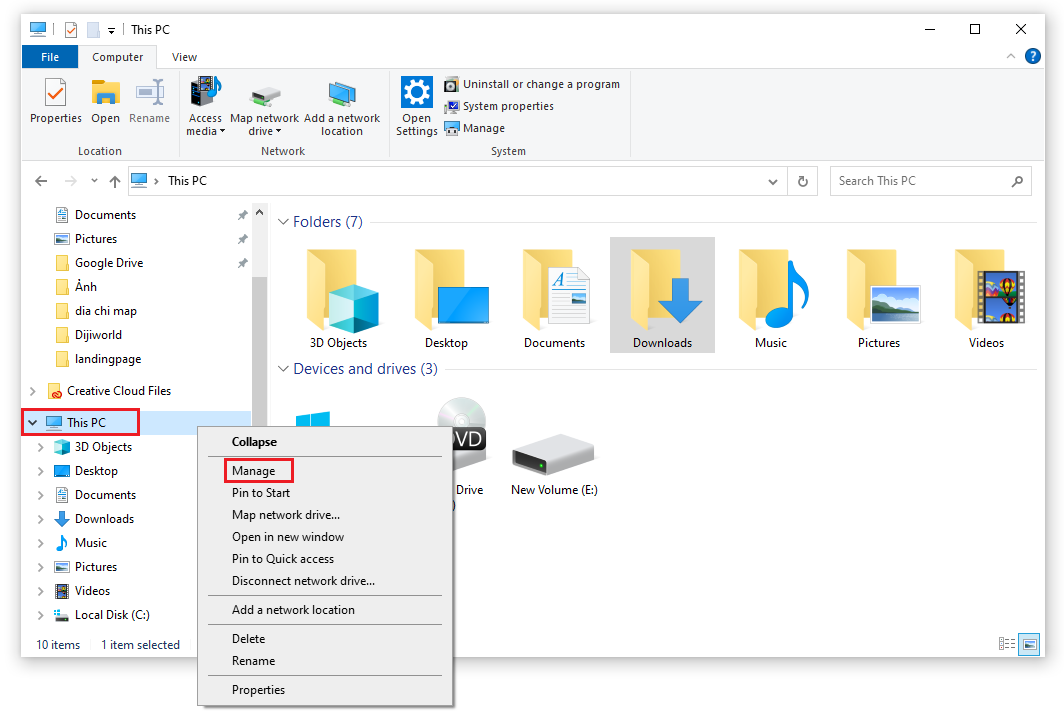
Task: Unpin Pictures from Quick access
Action: pos(242,238)
